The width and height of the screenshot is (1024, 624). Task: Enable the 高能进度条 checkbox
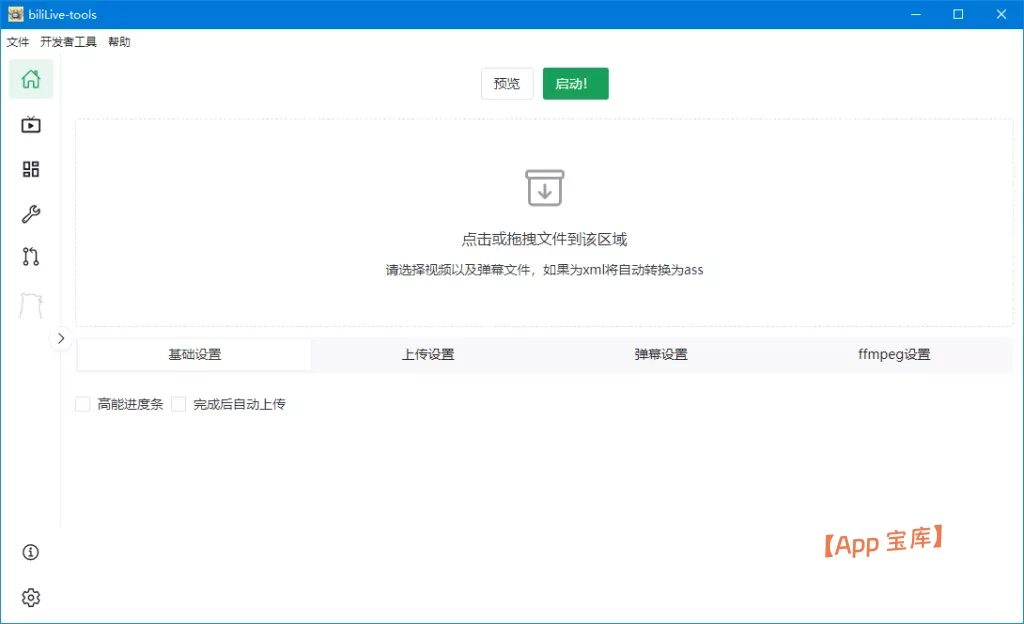pyautogui.click(x=83, y=403)
